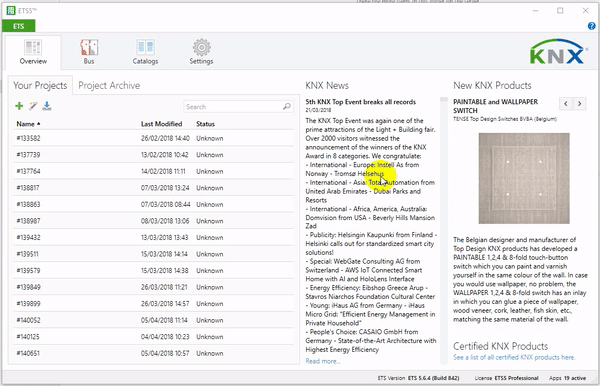
Task: Select project #139511
Action: tap(153, 254)
